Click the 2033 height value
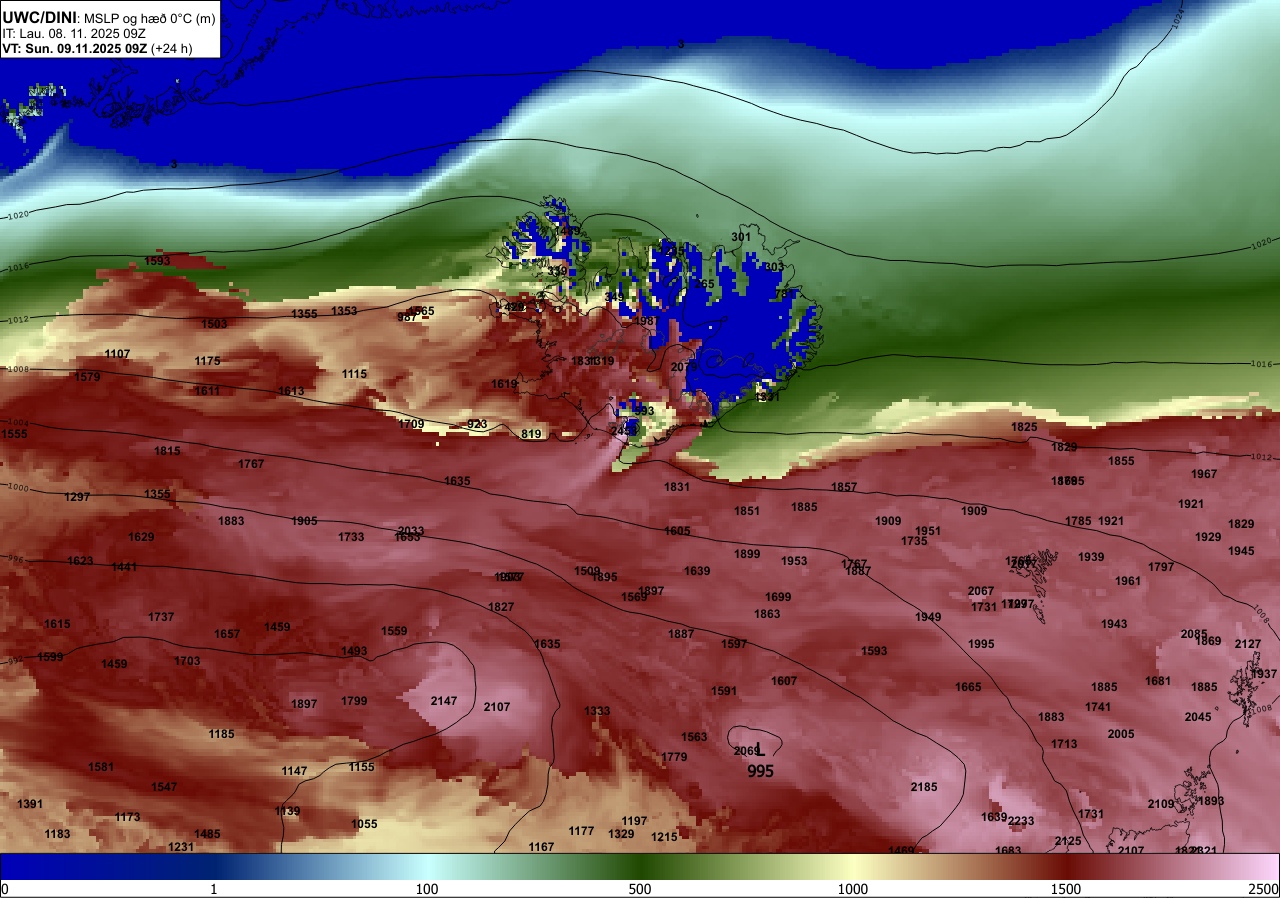The image size is (1280, 898). [x=411, y=531]
